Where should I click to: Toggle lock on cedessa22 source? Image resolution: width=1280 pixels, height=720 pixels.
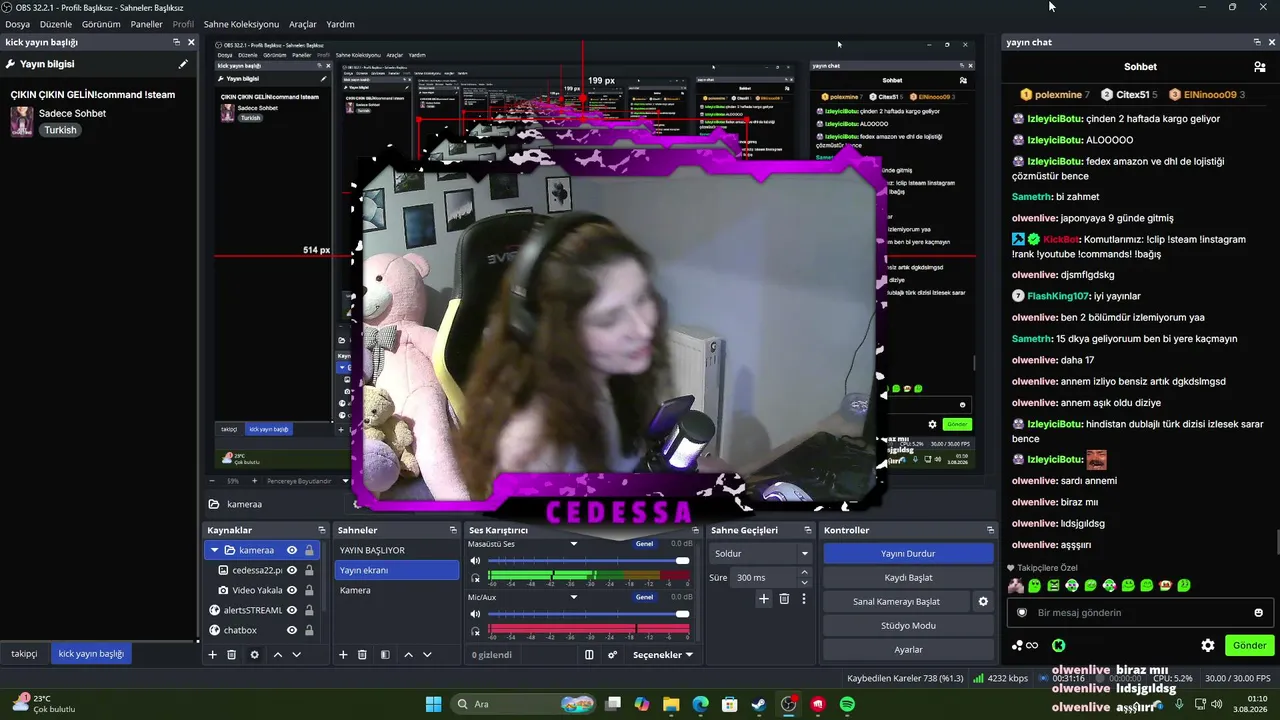pyautogui.click(x=309, y=570)
